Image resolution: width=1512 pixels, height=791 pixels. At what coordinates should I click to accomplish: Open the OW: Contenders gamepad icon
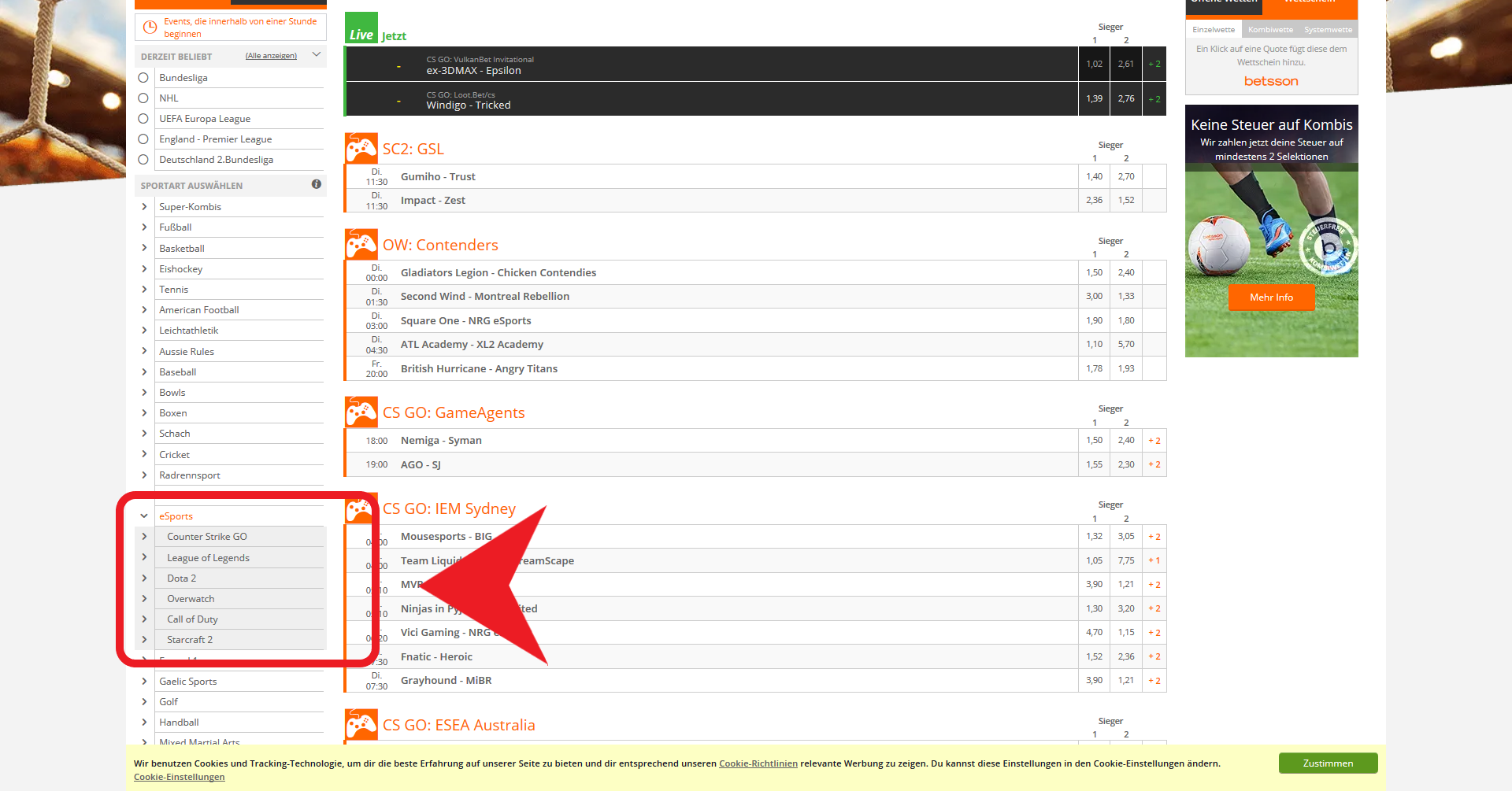(x=361, y=244)
